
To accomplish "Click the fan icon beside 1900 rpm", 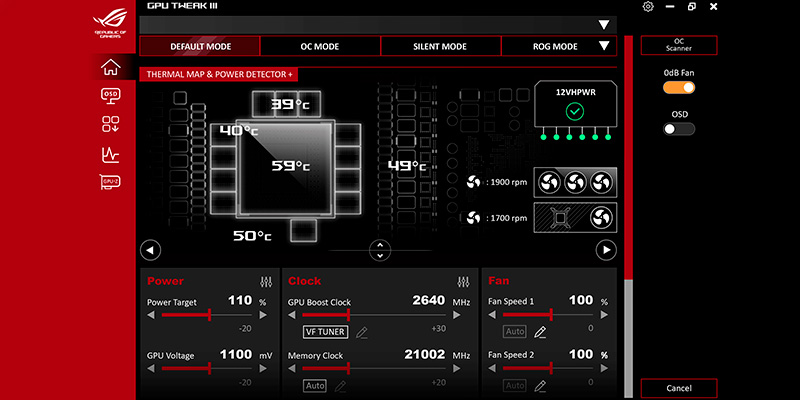I will tap(473, 182).
